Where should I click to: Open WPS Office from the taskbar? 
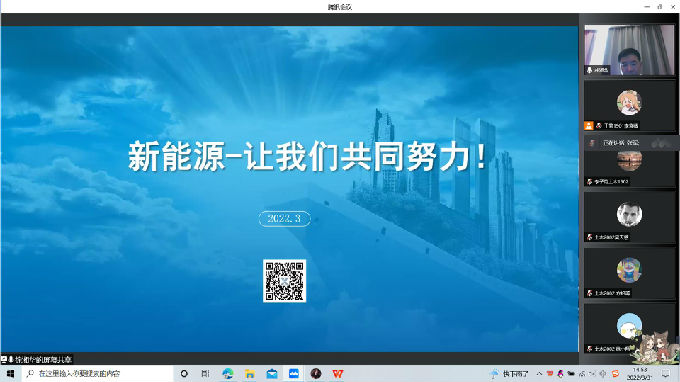338,373
